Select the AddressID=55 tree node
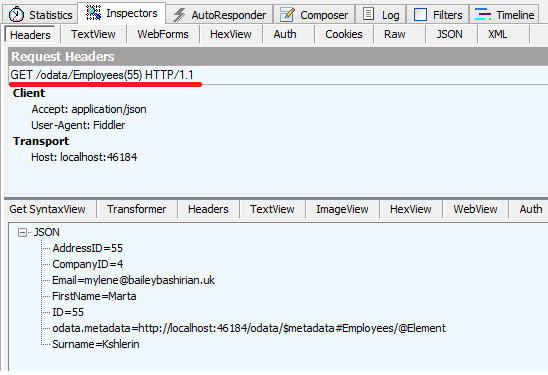548x375 pixels. (88, 248)
